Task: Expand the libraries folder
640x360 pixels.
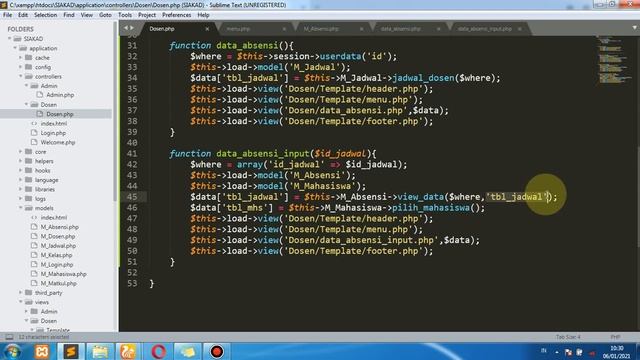Action: (x=21, y=189)
